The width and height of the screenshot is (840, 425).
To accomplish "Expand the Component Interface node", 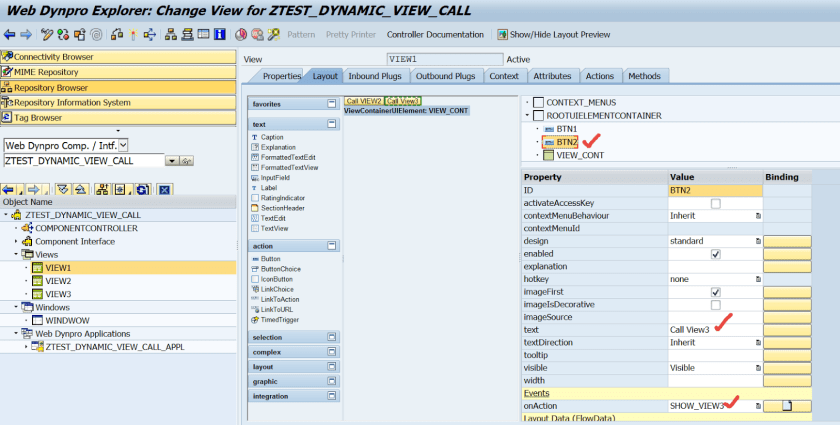I will (x=16, y=241).
